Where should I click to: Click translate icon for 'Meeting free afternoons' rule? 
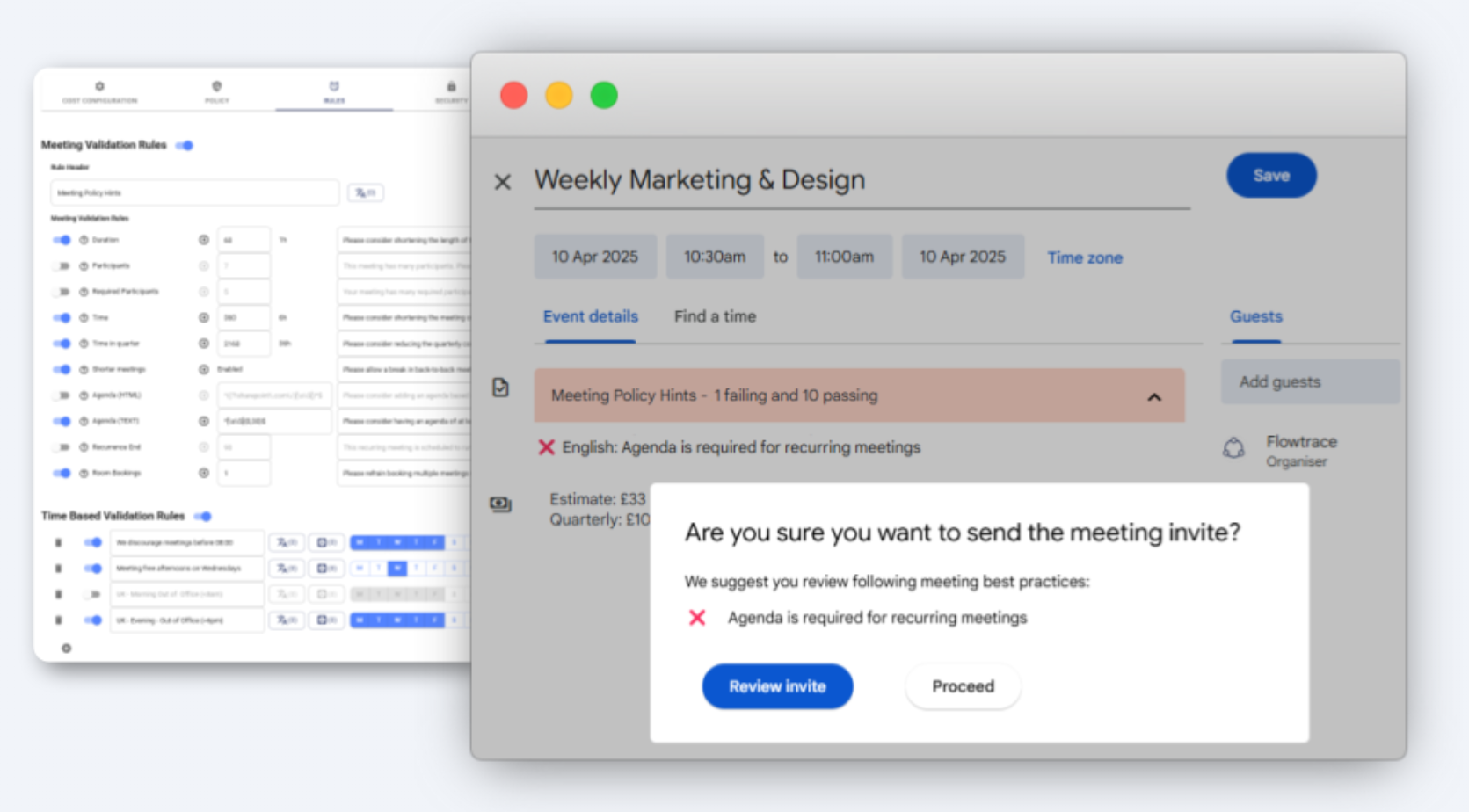click(x=287, y=569)
